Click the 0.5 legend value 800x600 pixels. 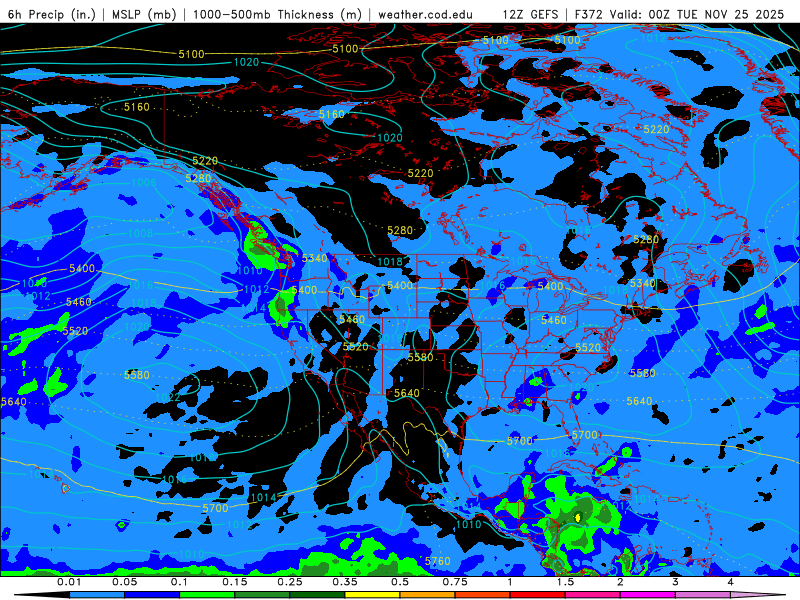tap(400, 582)
